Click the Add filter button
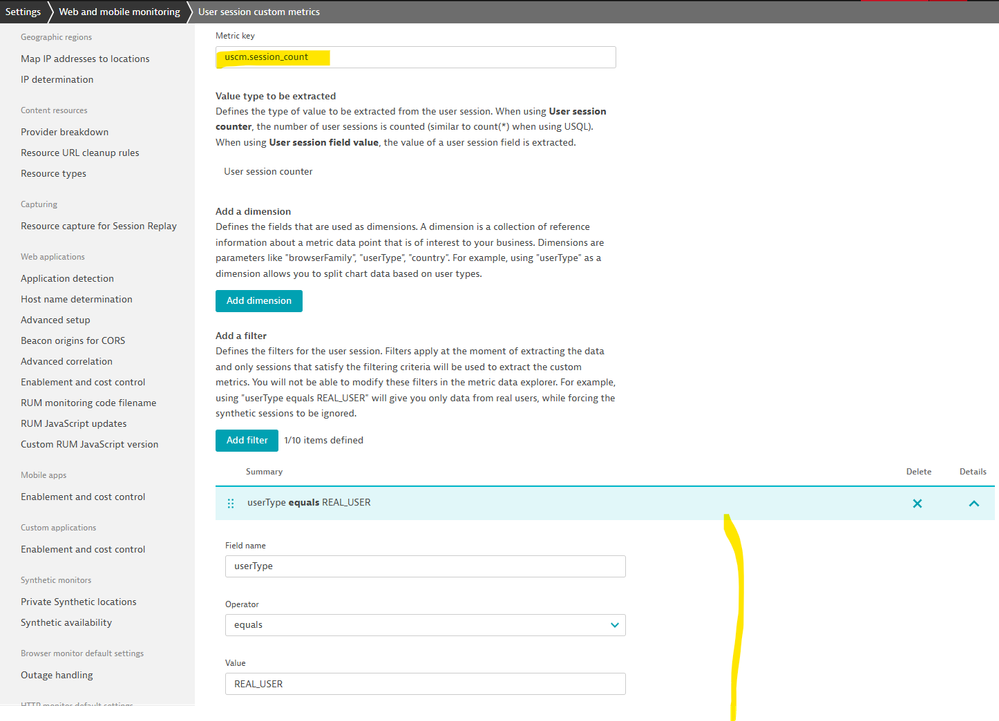999x721 pixels. (x=246, y=440)
